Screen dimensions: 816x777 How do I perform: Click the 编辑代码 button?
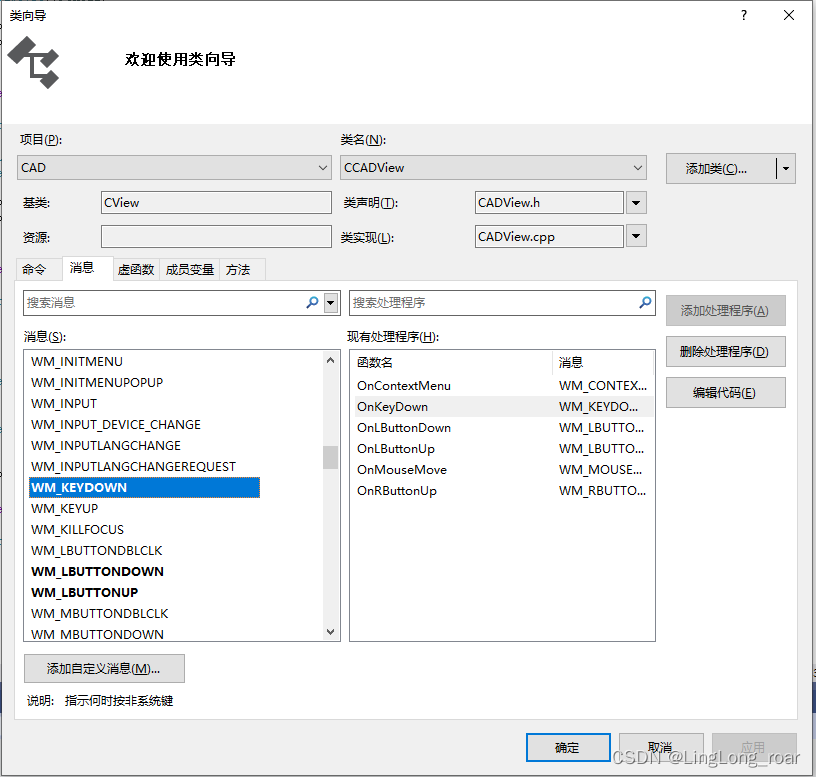[x=725, y=392]
